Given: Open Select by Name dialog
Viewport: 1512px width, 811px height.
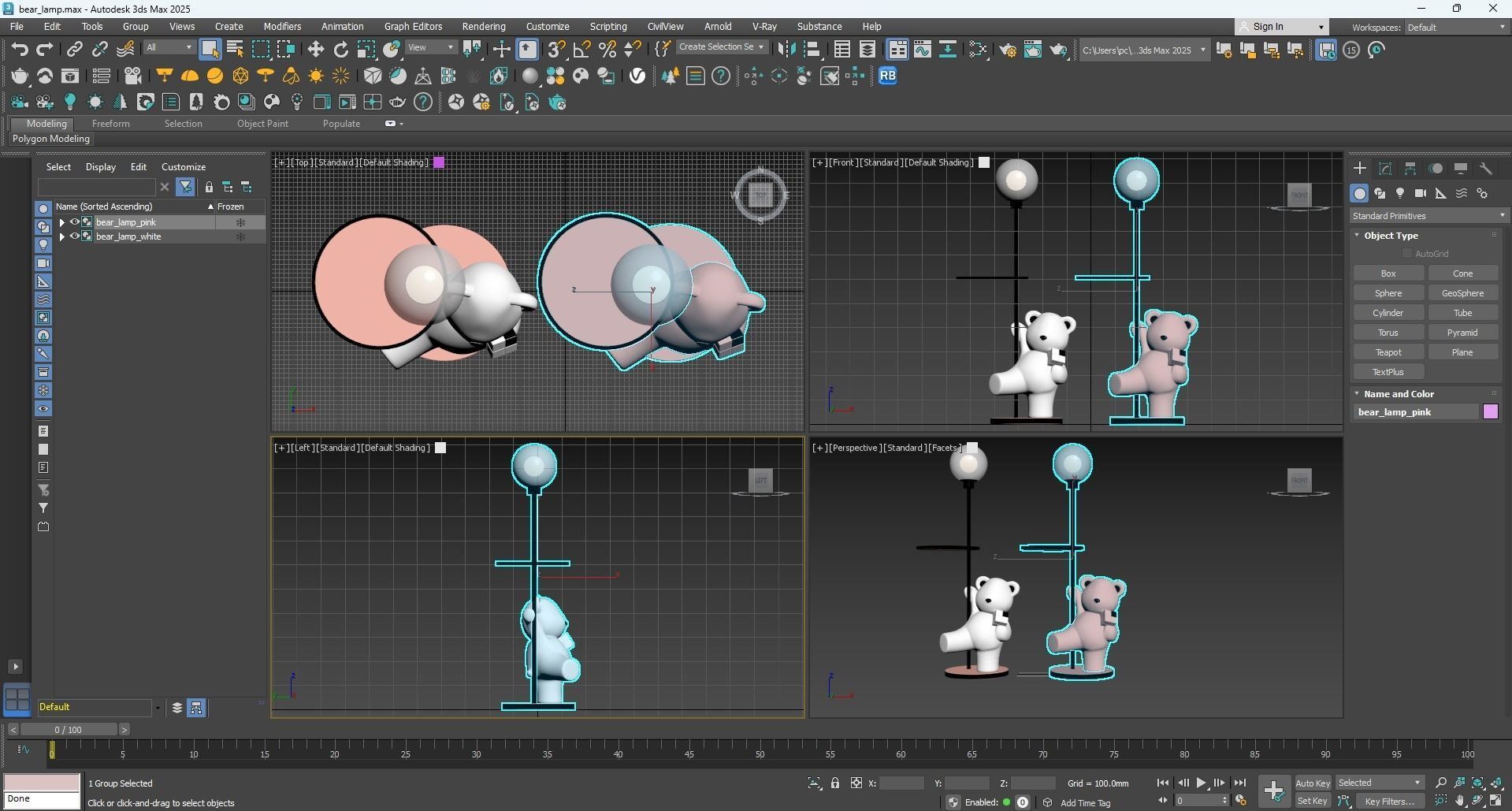Looking at the screenshot, I should 235,50.
